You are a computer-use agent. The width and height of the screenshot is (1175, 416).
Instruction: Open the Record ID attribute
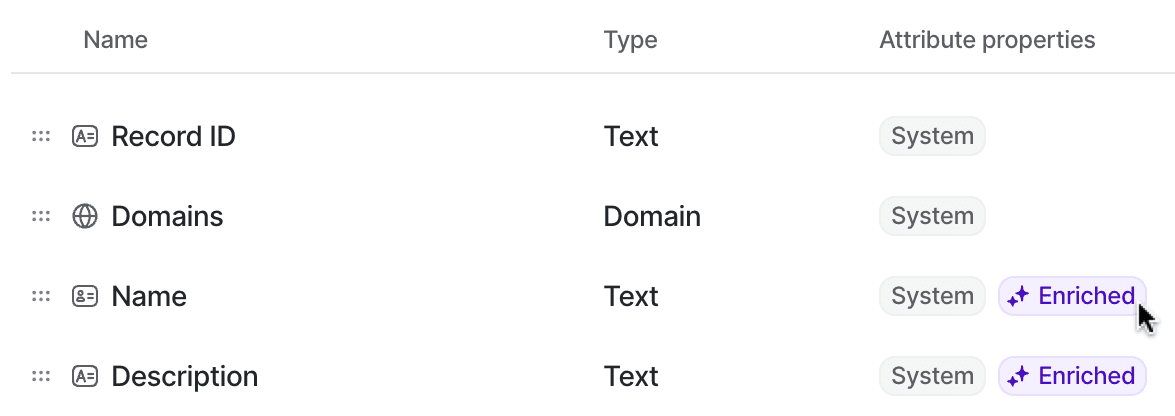[x=173, y=136]
